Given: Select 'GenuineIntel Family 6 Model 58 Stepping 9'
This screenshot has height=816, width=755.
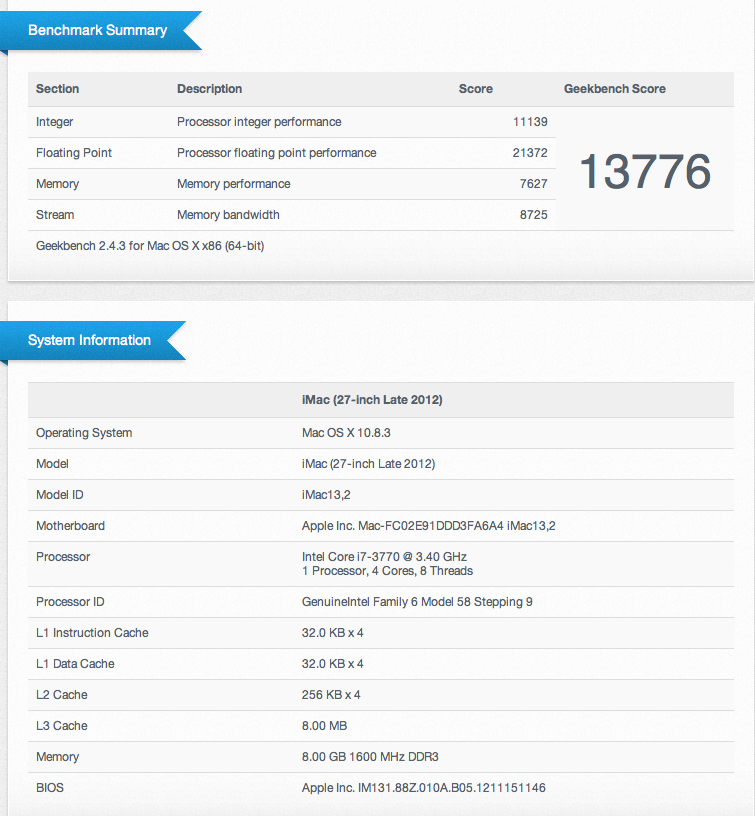Looking at the screenshot, I should tap(417, 602).
